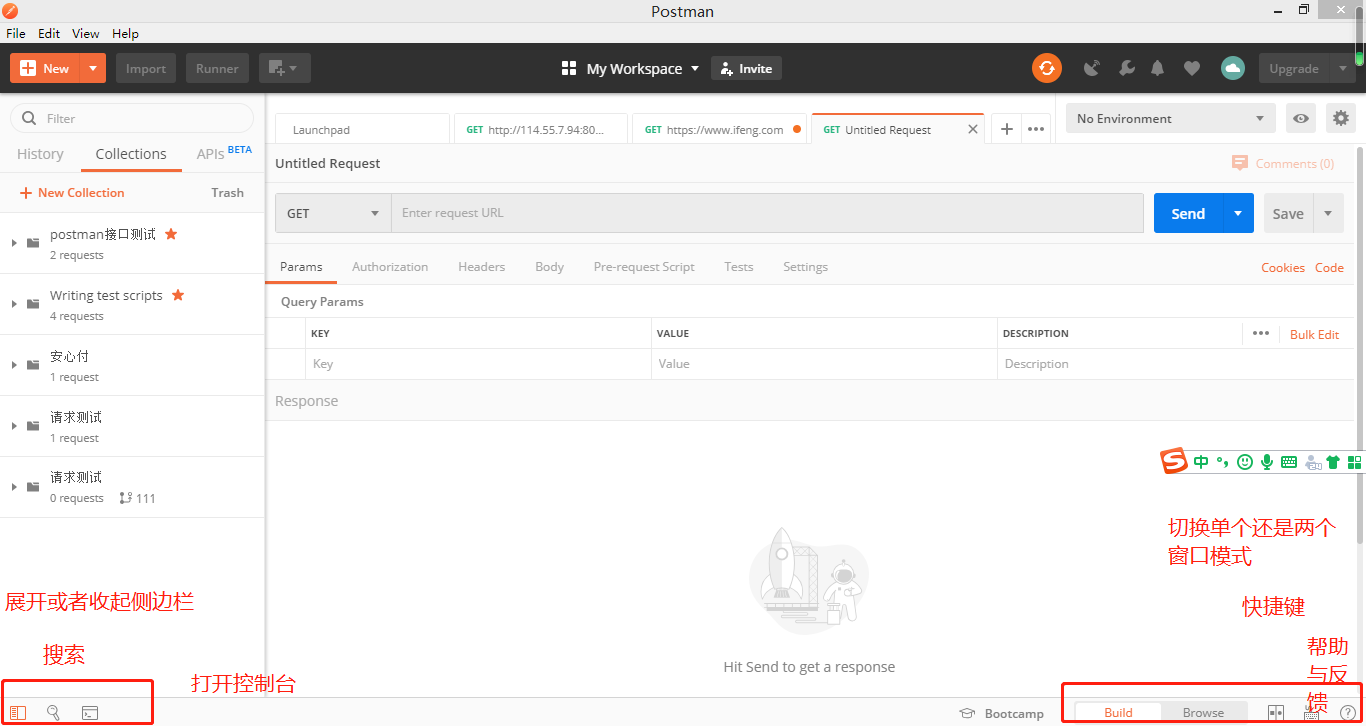Expand the postman接口测试 collection
1366x726 pixels.
tap(14, 243)
